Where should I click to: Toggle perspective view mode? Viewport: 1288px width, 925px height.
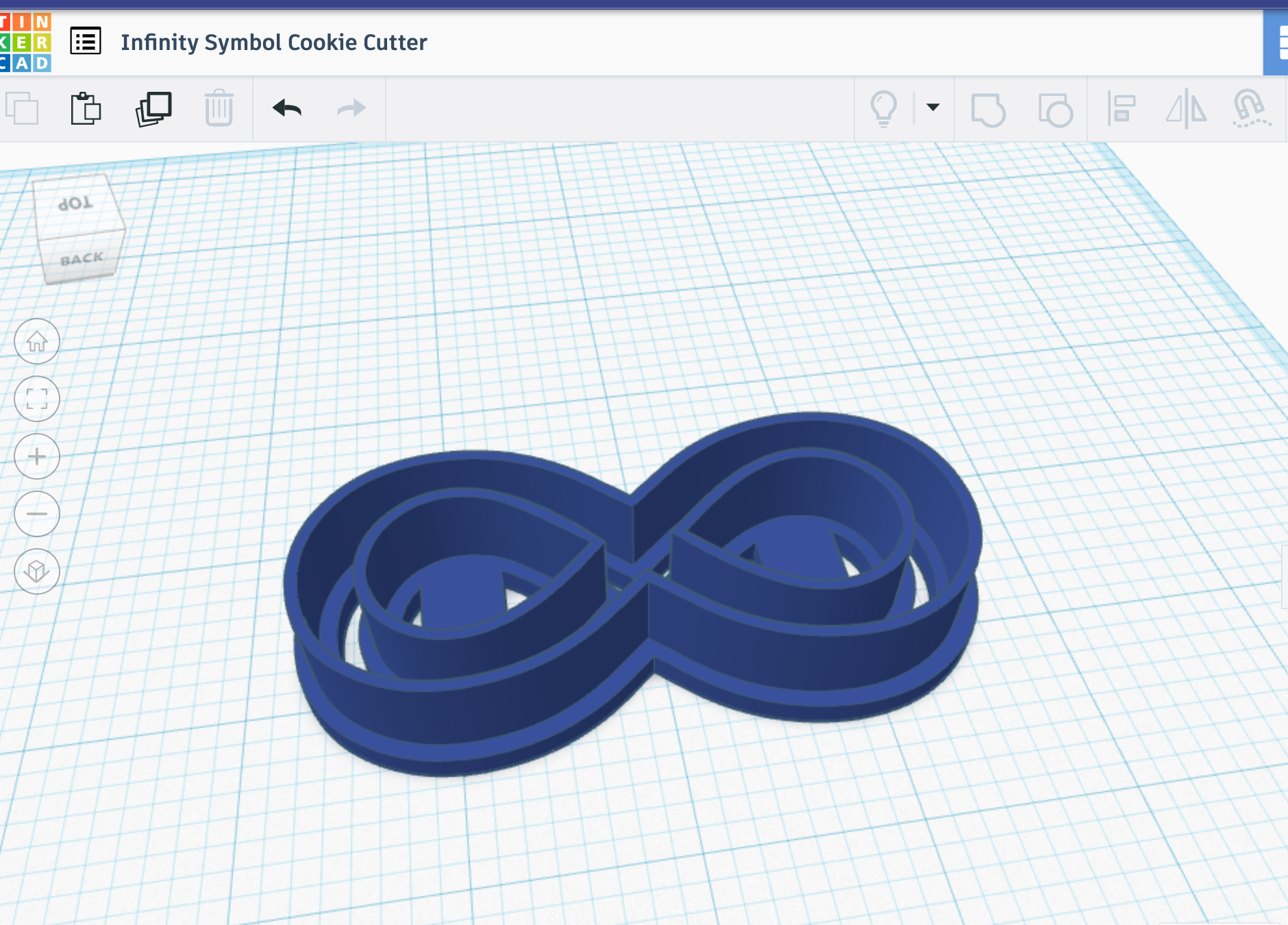(x=37, y=571)
